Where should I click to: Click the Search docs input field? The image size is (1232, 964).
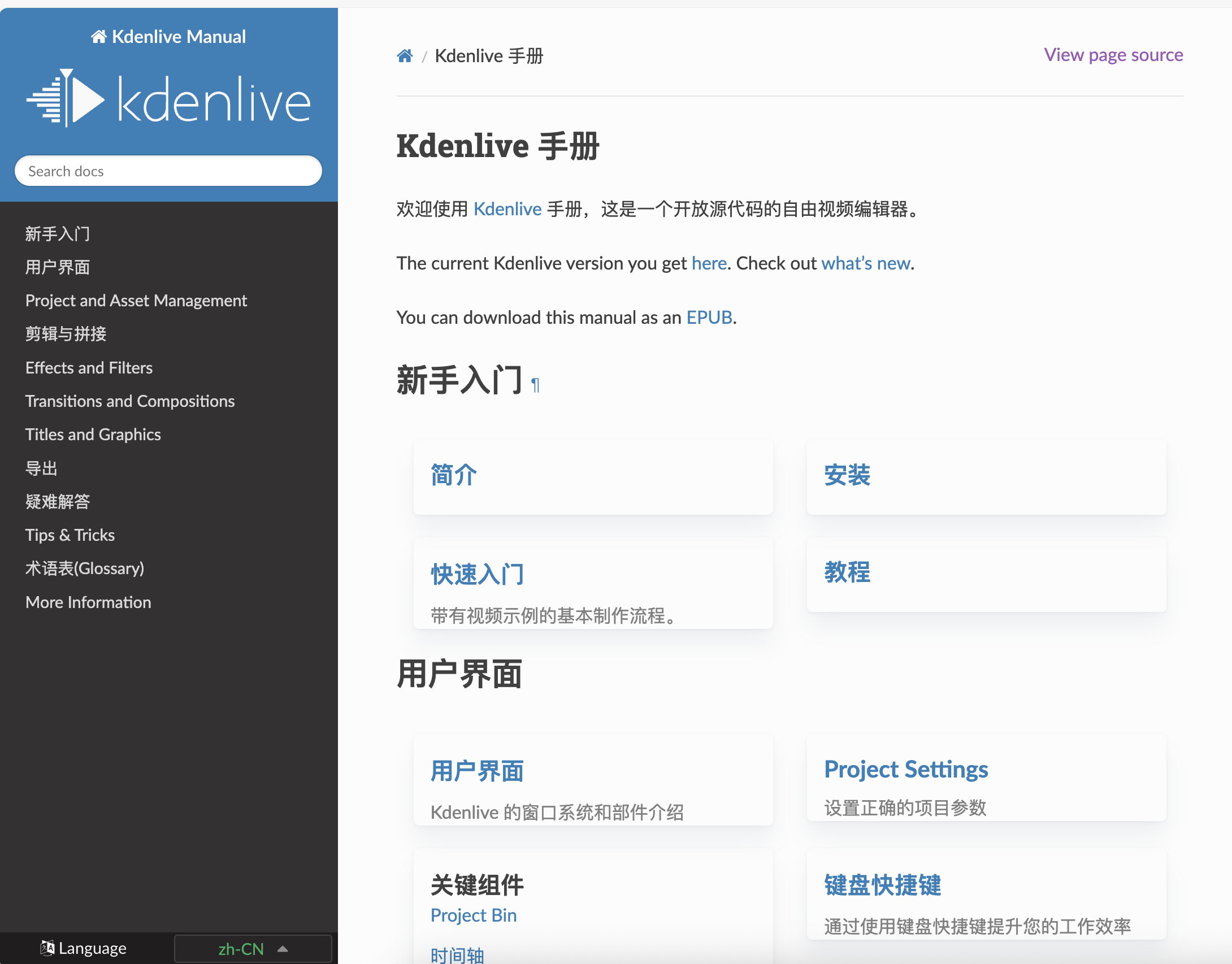(x=168, y=171)
